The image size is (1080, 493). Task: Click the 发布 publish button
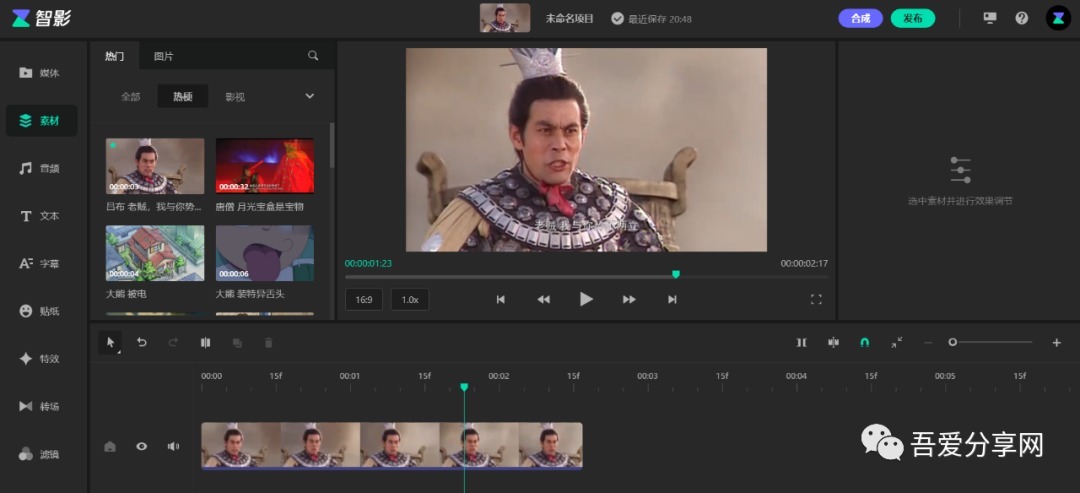coord(912,18)
